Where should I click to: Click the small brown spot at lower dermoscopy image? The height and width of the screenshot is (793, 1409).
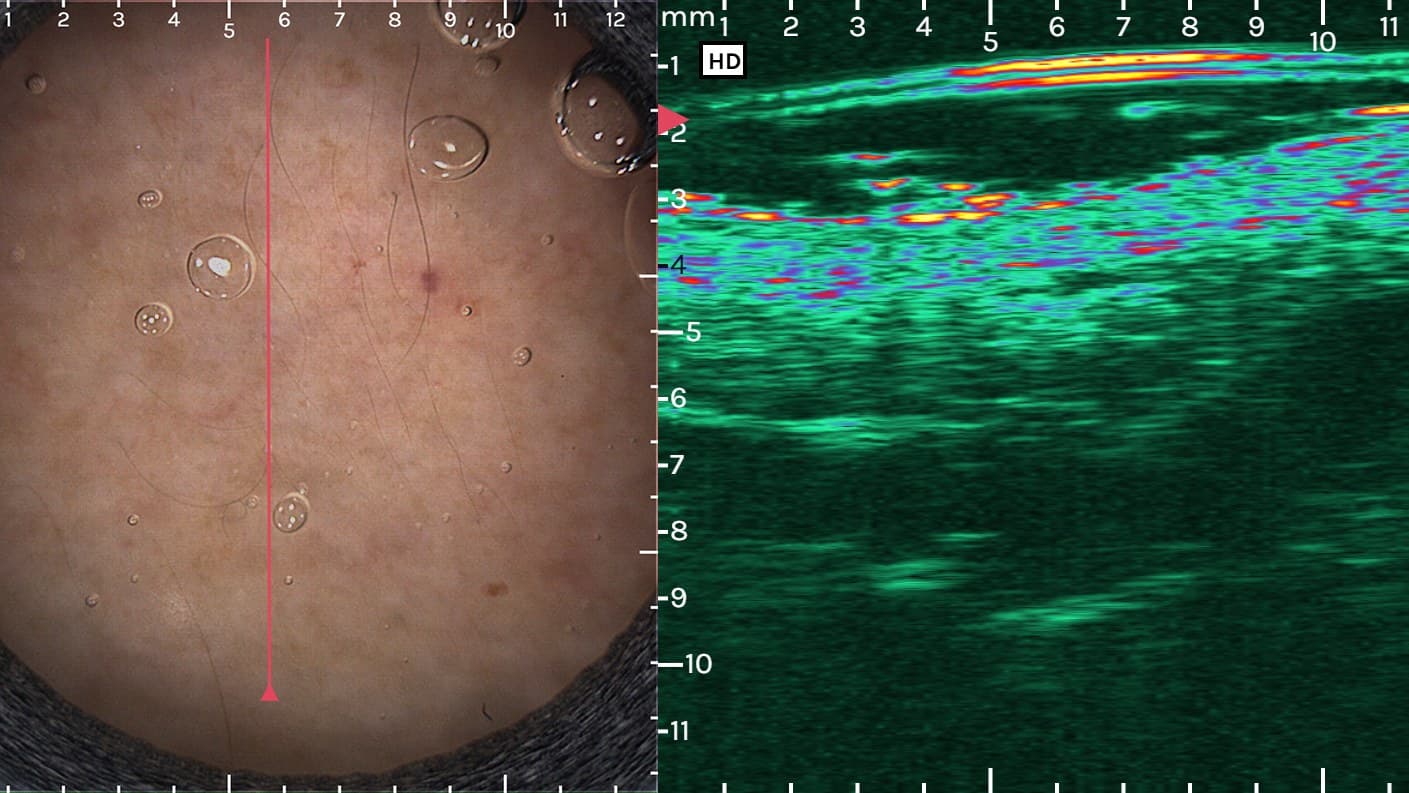(x=494, y=589)
